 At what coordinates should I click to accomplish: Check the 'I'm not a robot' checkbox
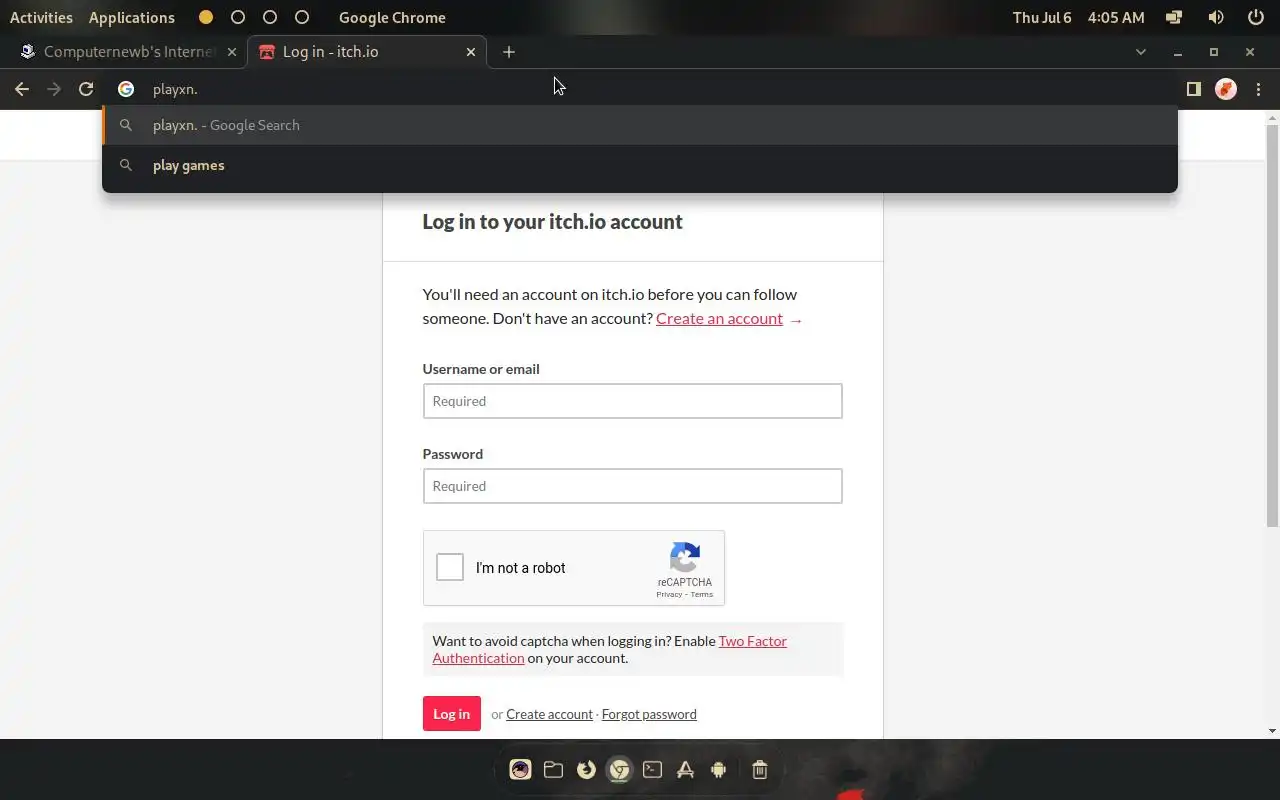[450, 567]
